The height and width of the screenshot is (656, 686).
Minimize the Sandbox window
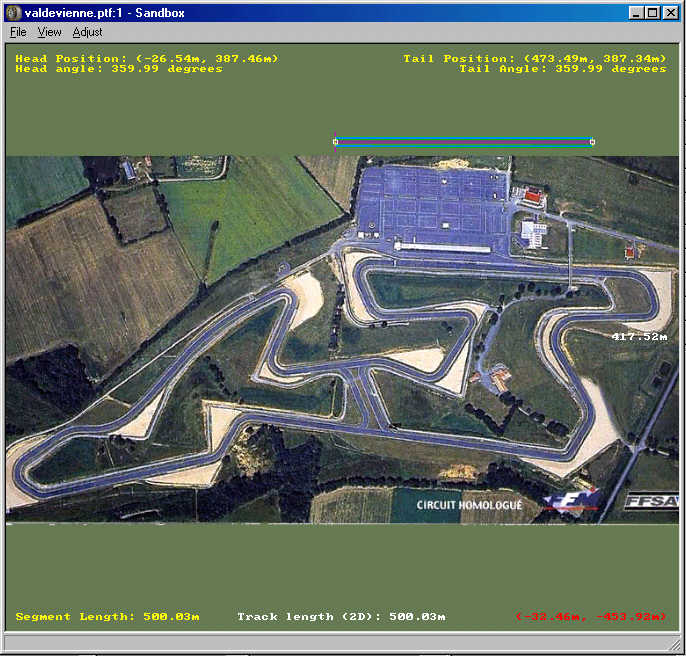636,13
